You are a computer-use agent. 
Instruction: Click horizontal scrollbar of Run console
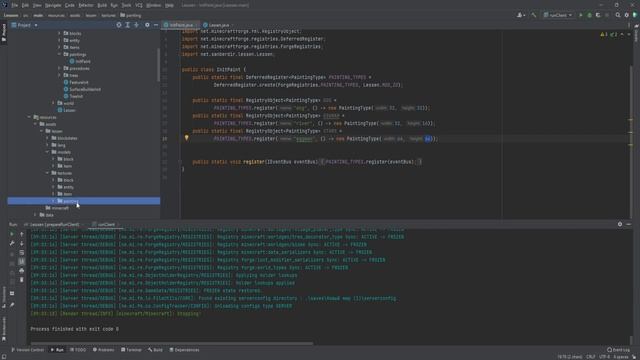(x=172, y=343)
